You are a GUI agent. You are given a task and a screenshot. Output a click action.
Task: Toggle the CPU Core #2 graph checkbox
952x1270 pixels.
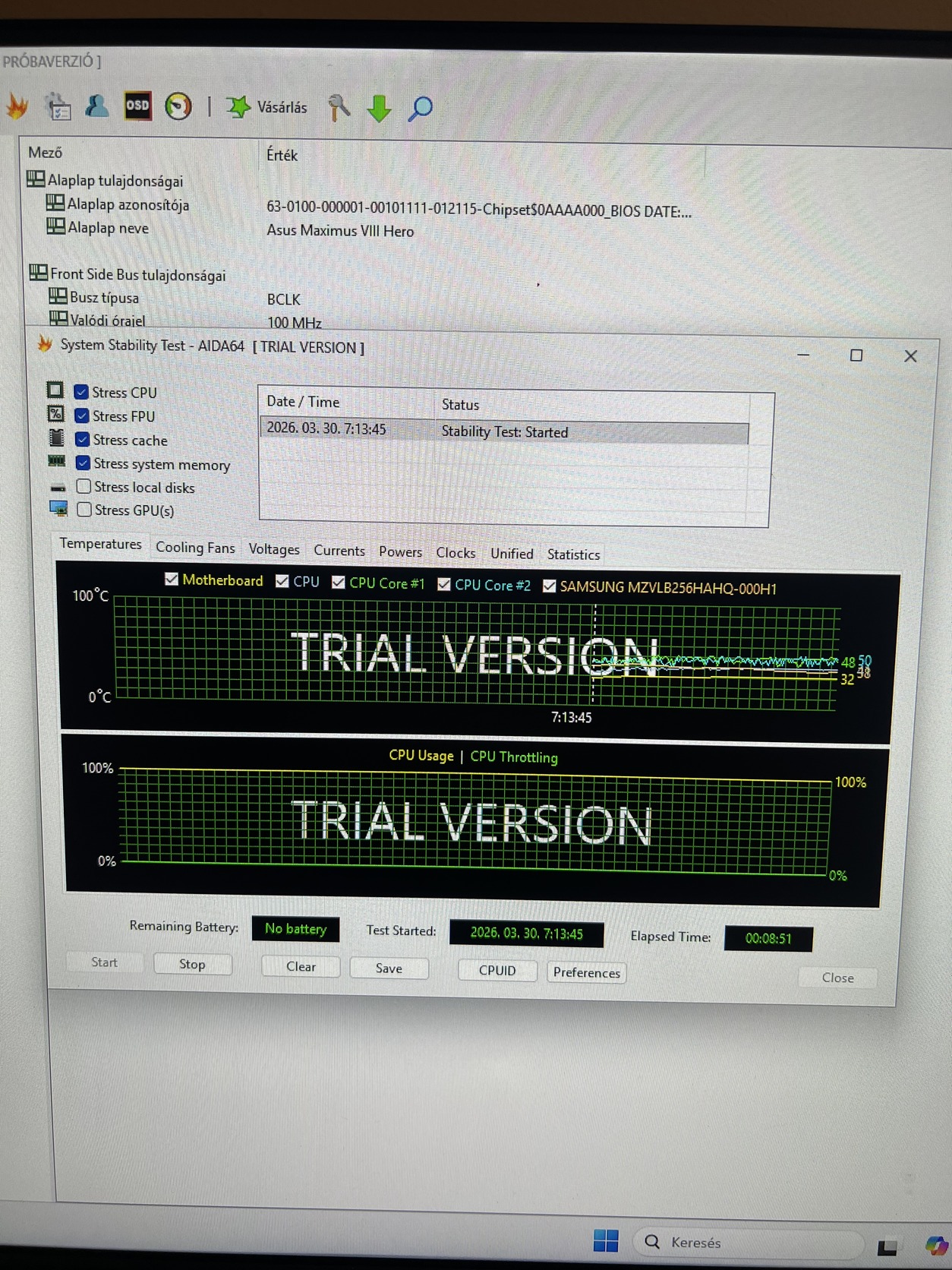pyautogui.click(x=444, y=584)
